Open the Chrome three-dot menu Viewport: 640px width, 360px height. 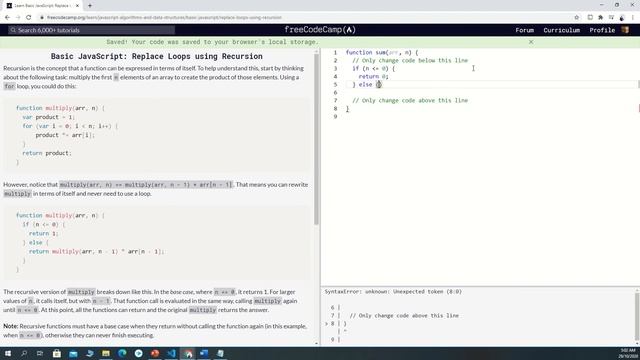pyautogui.click(x=633, y=18)
